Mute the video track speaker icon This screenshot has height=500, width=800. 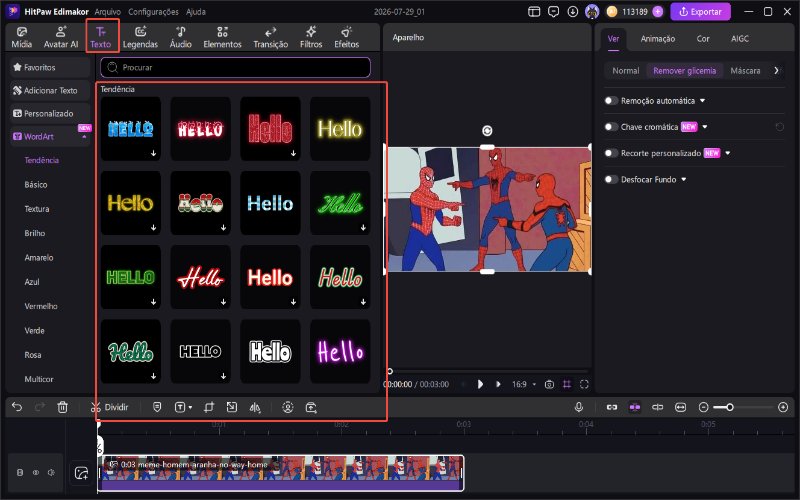coord(51,472)
